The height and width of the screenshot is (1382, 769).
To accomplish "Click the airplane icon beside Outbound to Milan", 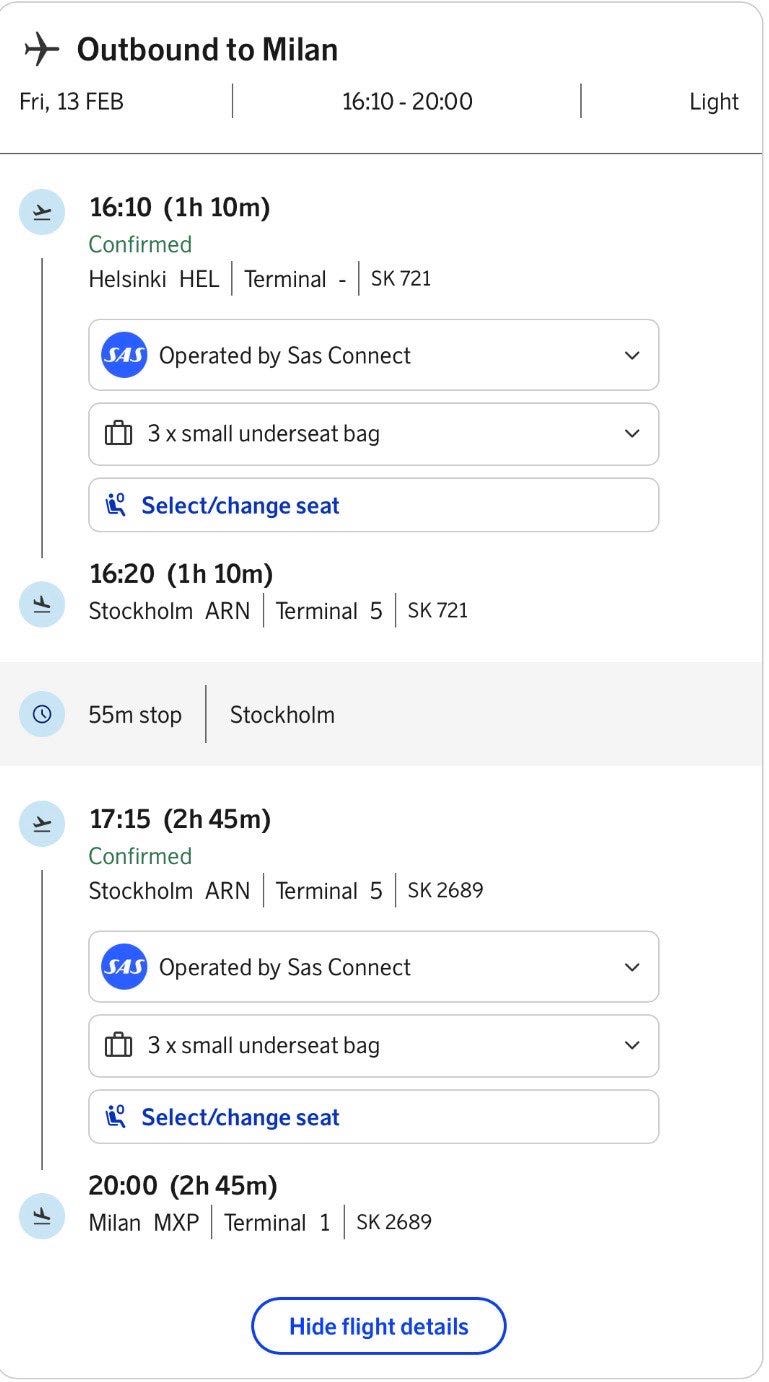I will click(42, 48).
